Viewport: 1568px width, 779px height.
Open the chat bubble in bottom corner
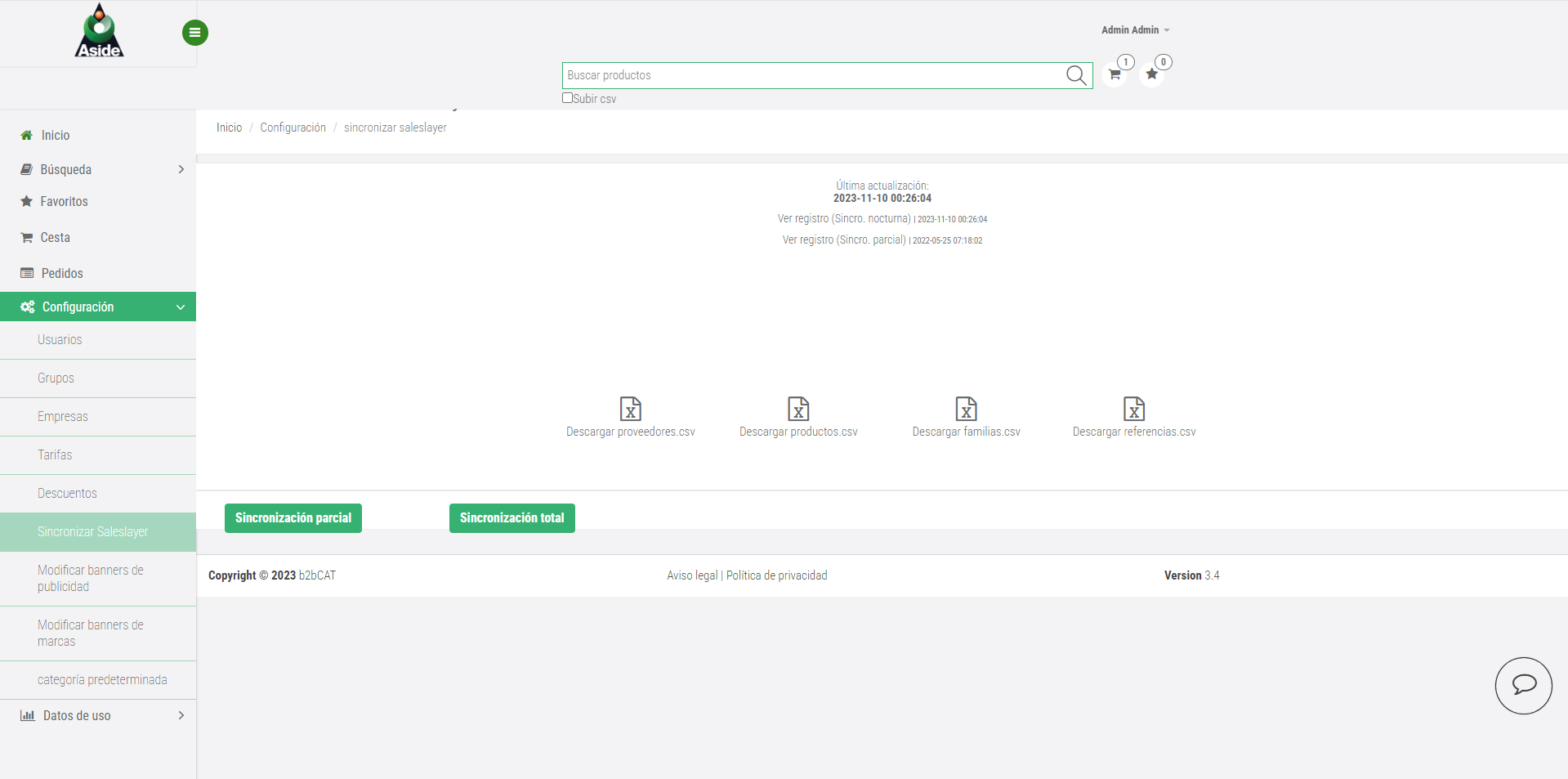(x=1523, y=685)
